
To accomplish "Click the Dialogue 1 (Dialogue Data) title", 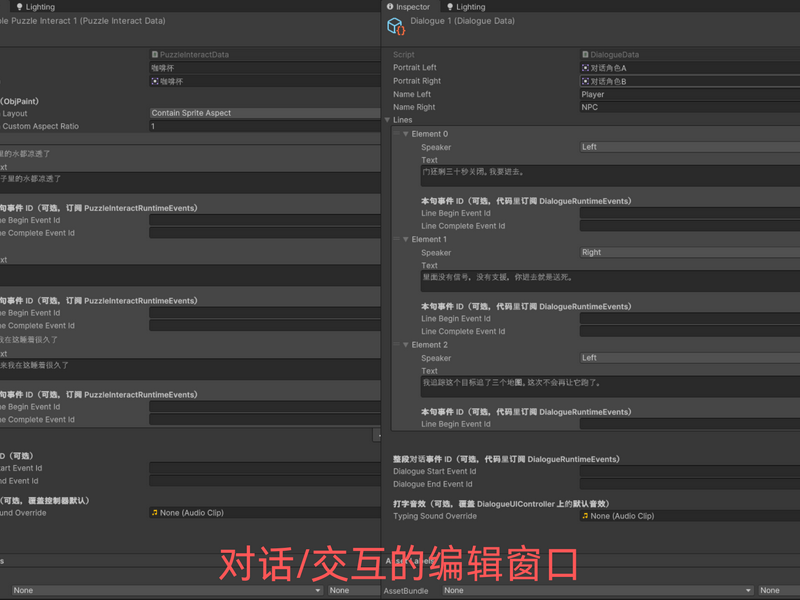I will point(462,21).
